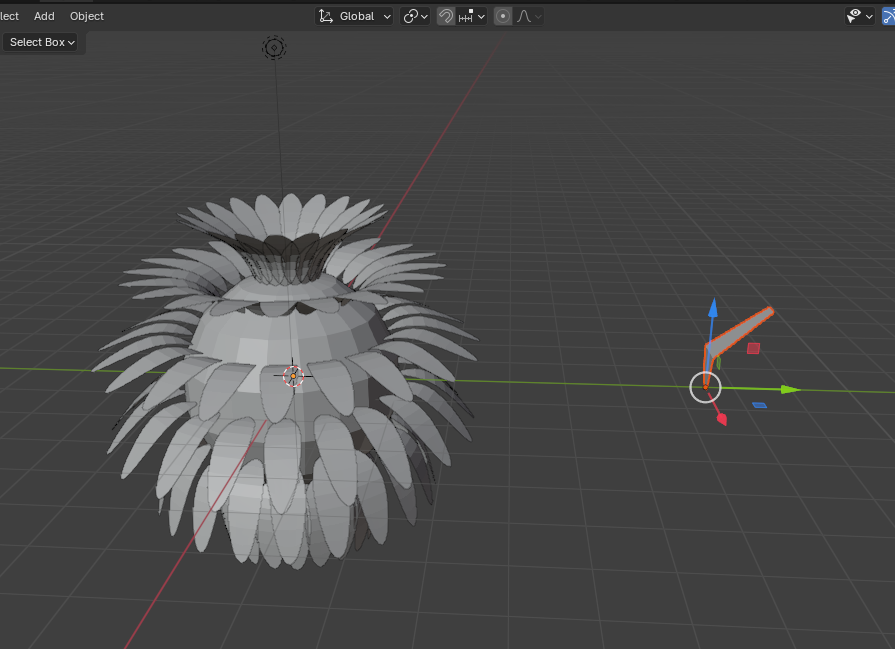Select the orange-outlined petal object
Screen dimensions: 895x649
[745, 329]
